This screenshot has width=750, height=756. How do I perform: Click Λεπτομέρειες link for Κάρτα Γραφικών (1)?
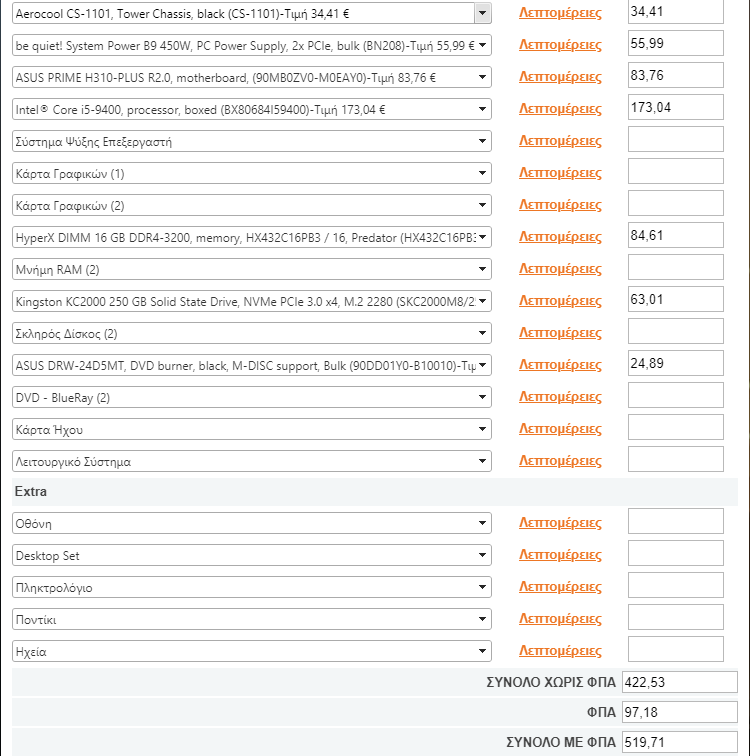point(560,173)
